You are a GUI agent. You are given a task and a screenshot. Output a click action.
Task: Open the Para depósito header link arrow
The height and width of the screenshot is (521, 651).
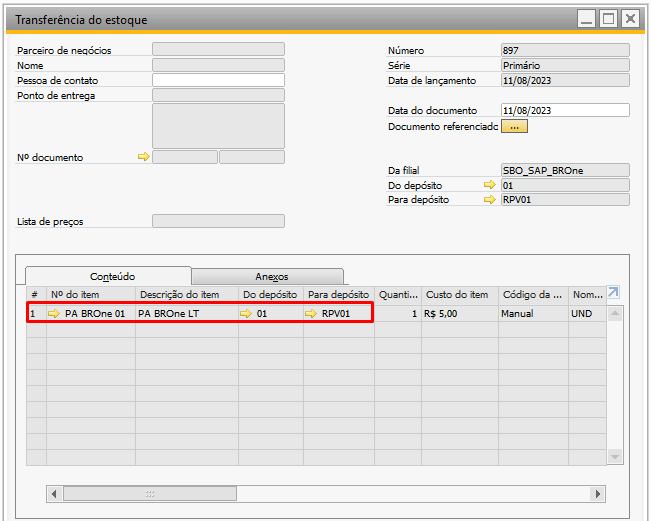[x=489, y=200]
